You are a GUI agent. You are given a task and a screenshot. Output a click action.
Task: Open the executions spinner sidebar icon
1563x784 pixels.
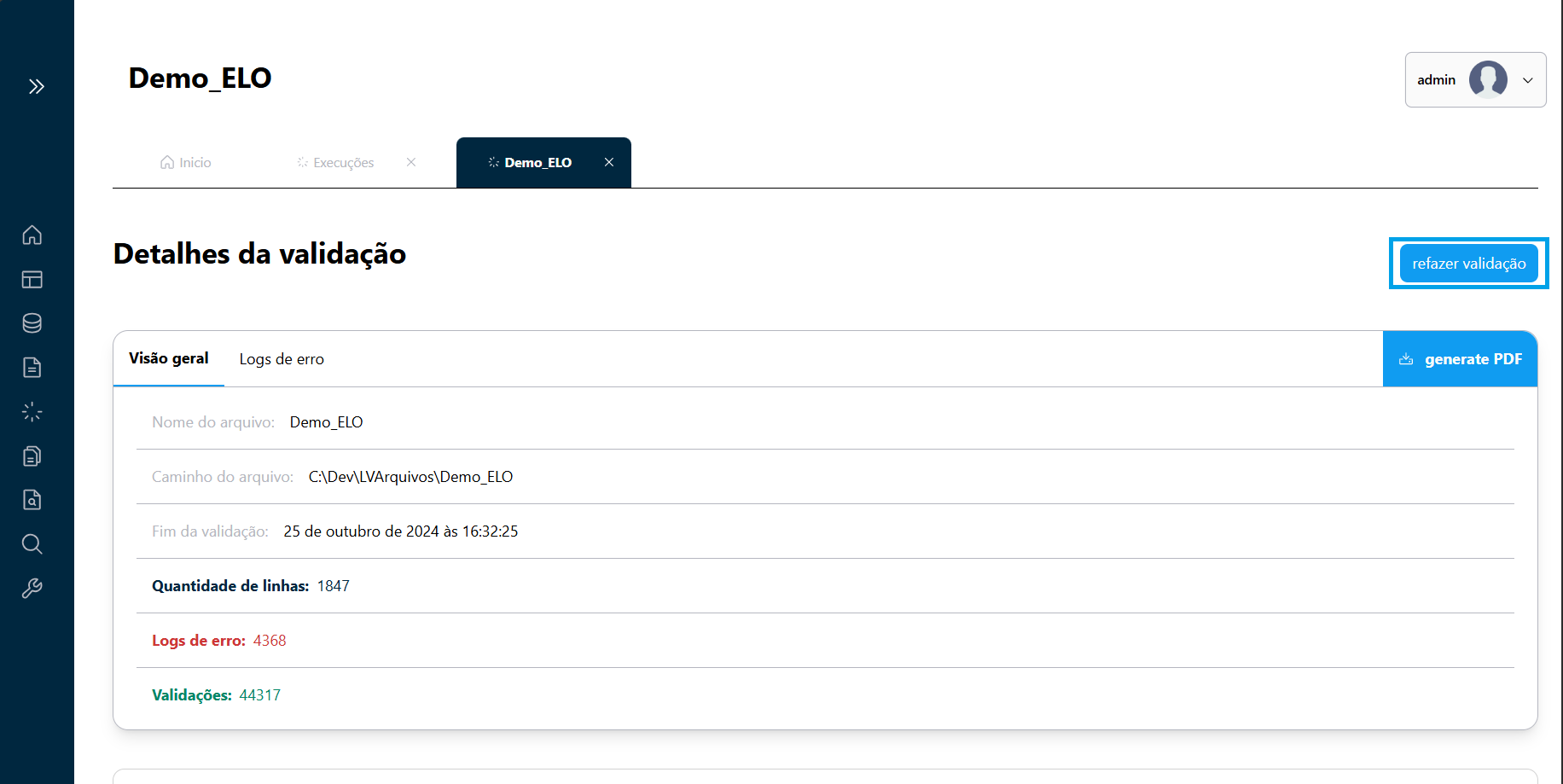[32, 412]
